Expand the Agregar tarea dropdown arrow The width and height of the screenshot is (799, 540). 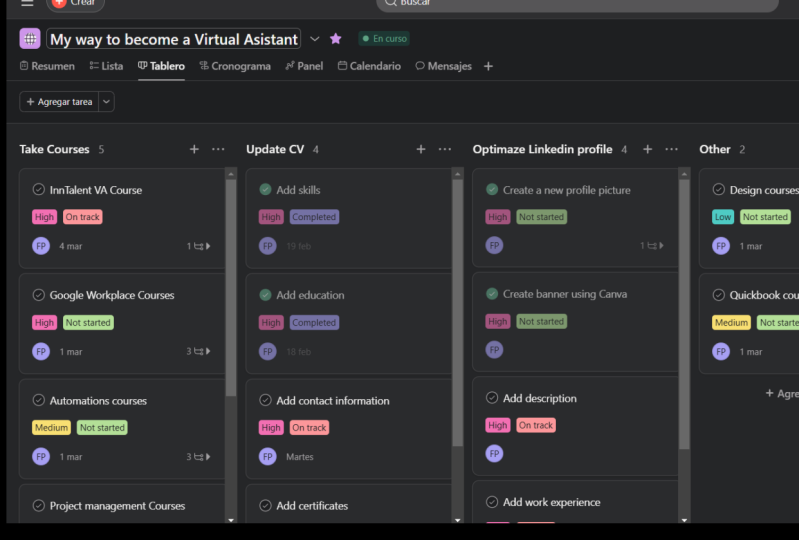[106, 102]
